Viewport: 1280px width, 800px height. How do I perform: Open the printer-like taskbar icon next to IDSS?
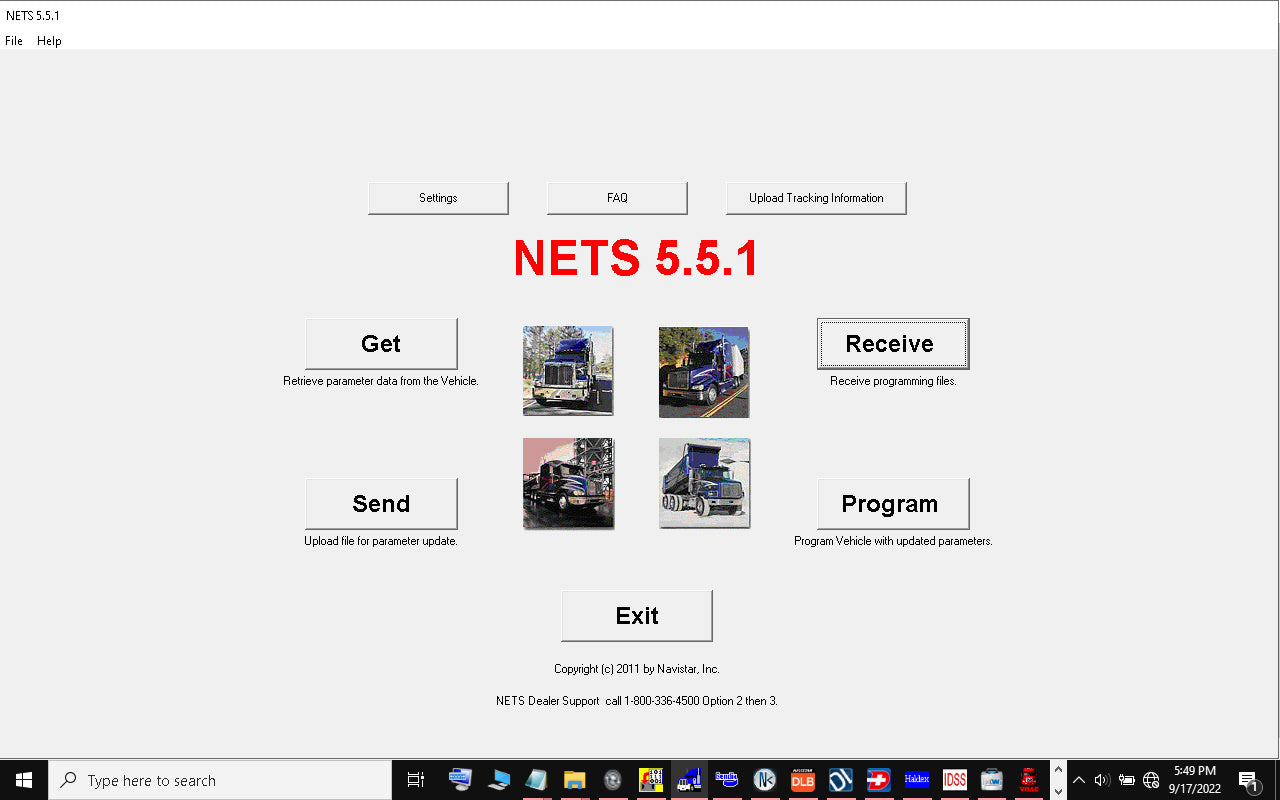[x=991, y=780]
